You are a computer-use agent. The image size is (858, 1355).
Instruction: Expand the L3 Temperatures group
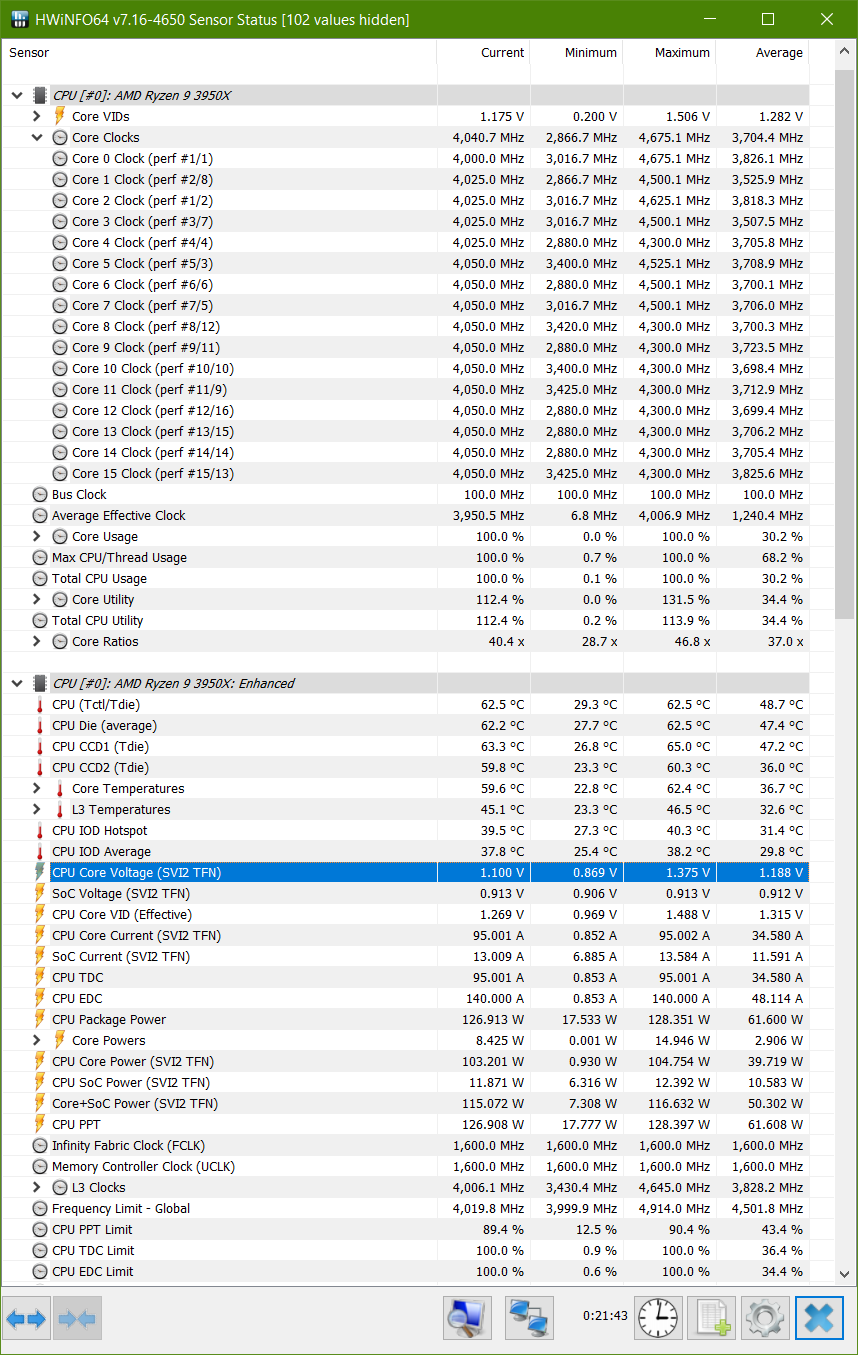pyautogui.click(x=37, y=810)
